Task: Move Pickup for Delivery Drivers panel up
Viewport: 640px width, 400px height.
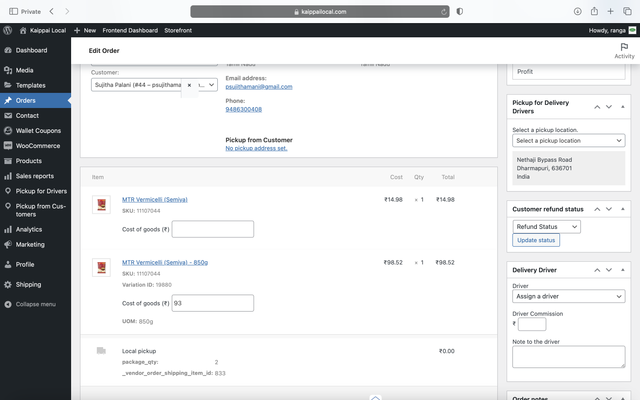Action: pyautogui.click(x=597, y=107)
